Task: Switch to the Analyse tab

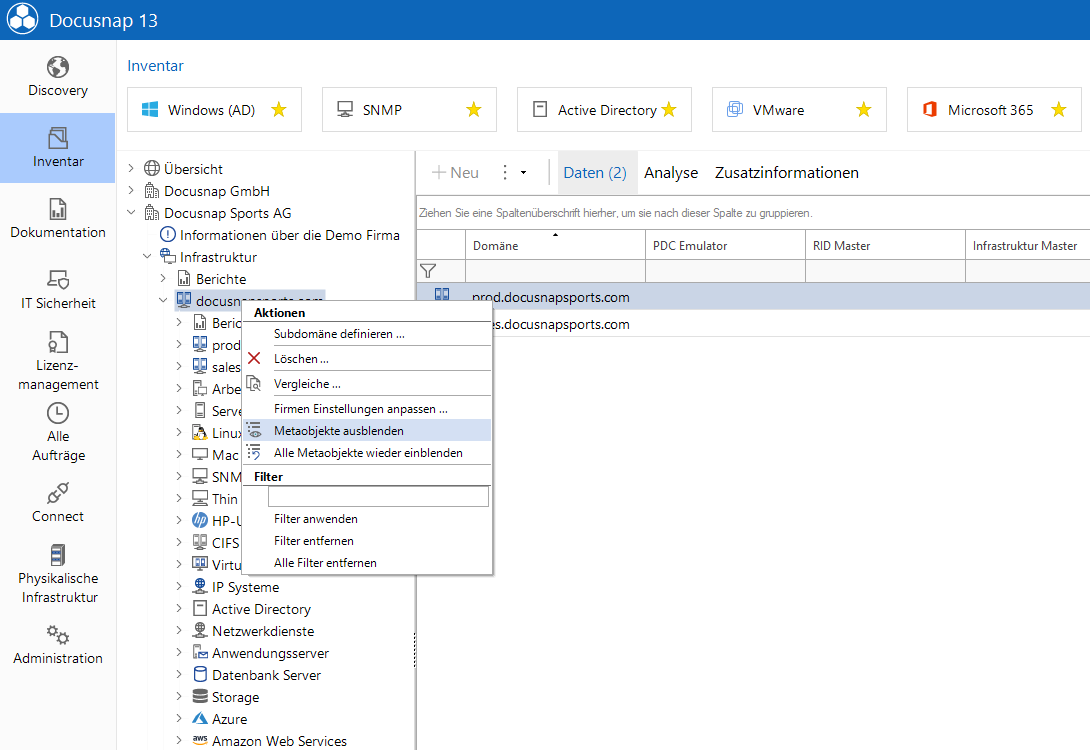Action: point(671,172)
